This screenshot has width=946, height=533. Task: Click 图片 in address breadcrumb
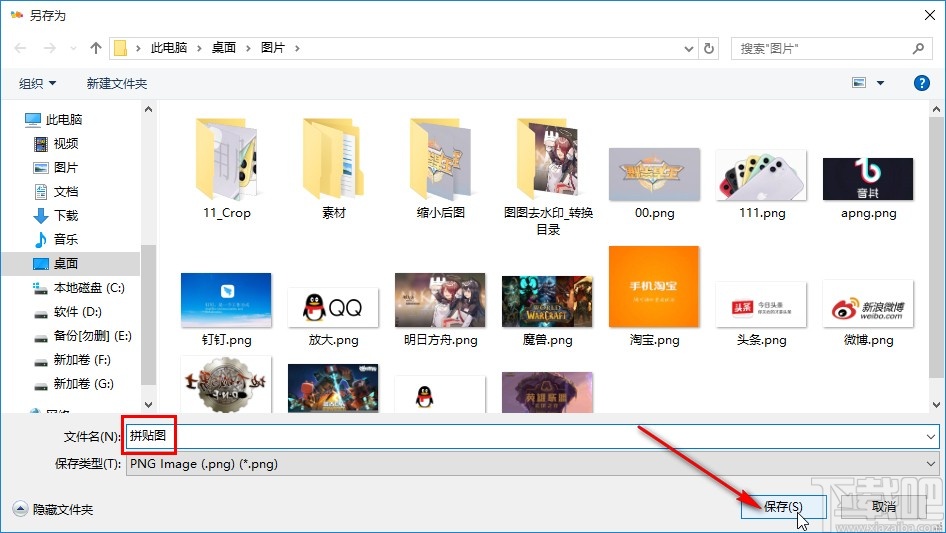tap(273, 48)
